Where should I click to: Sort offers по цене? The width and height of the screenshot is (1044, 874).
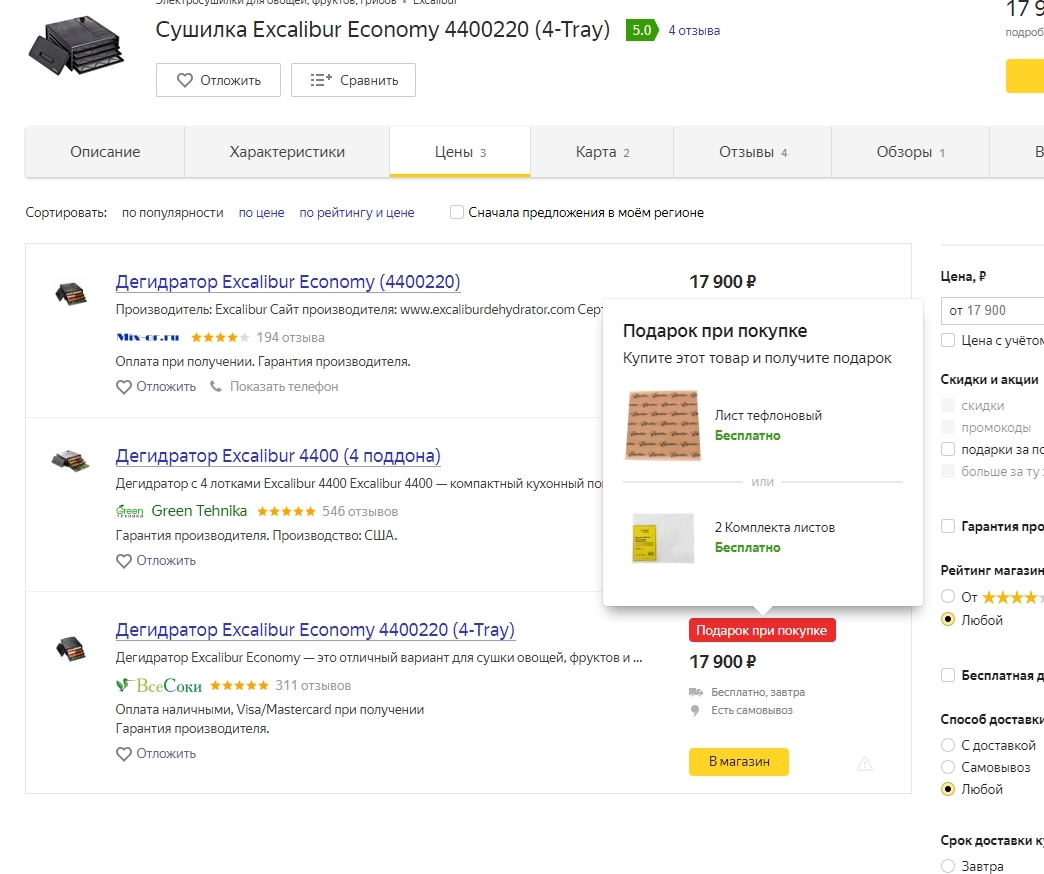(x=261, y=212)
